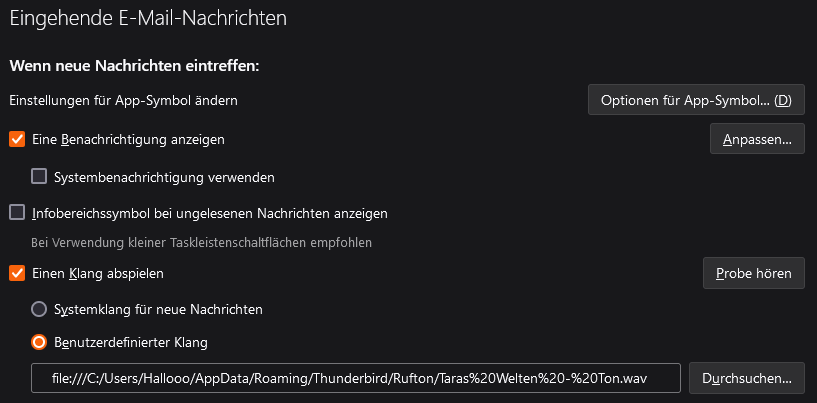The image size is (817, 403).
Task: Uncheck the Eine Benachrichtigung anzeigen checkbox box
Action: pos(17,139)
